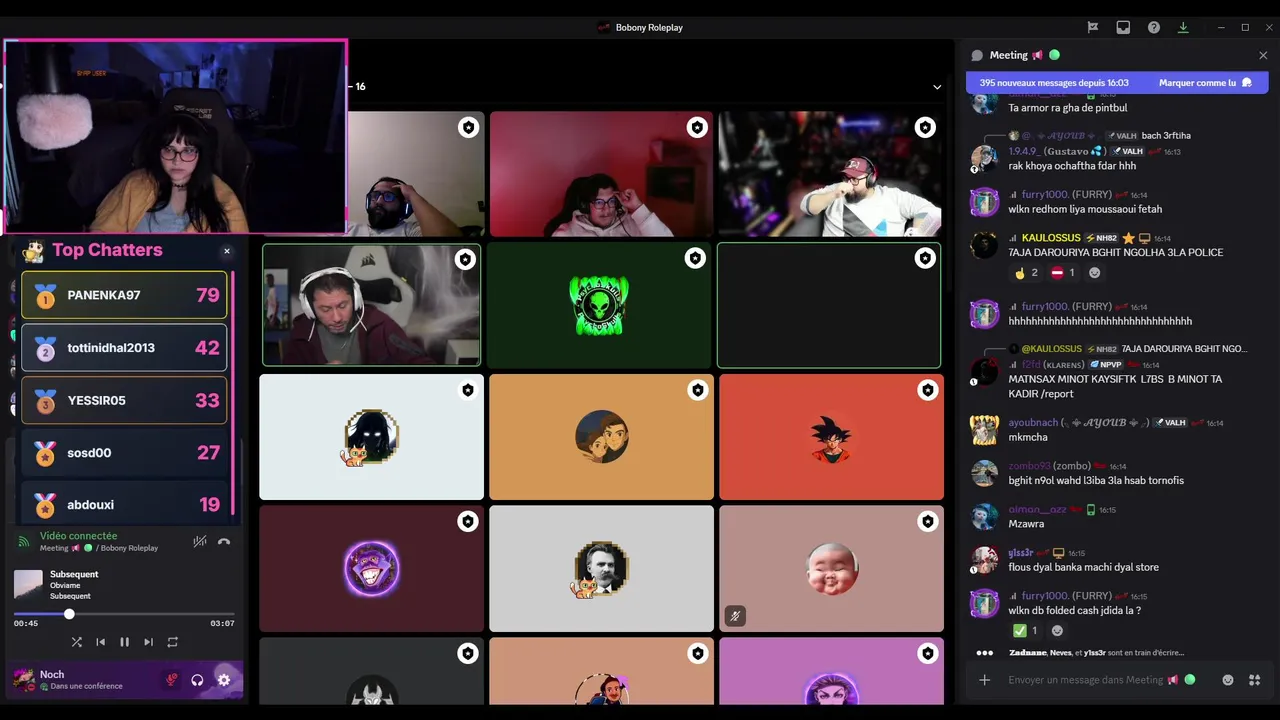The image size is (1280, 720).
Task: Click the Goku participant avatar
Action: [831, 437]
